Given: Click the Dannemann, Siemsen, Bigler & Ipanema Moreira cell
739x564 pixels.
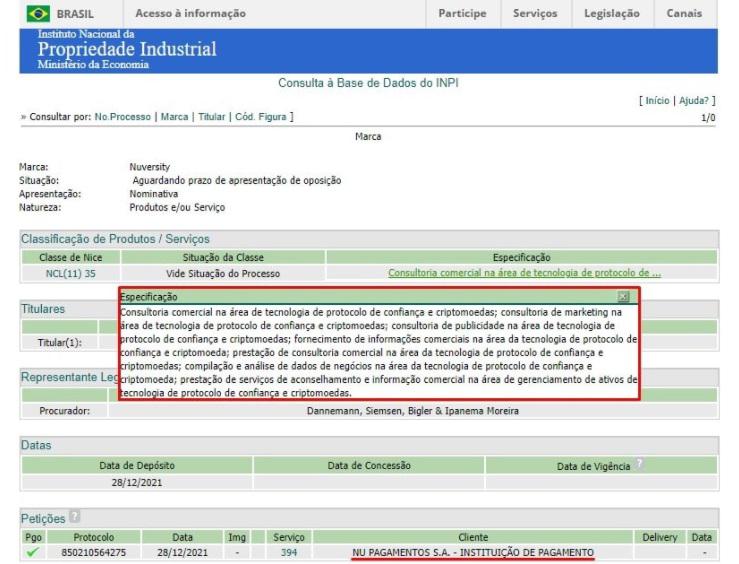Looking at the screenshot, I should [413, 411].
